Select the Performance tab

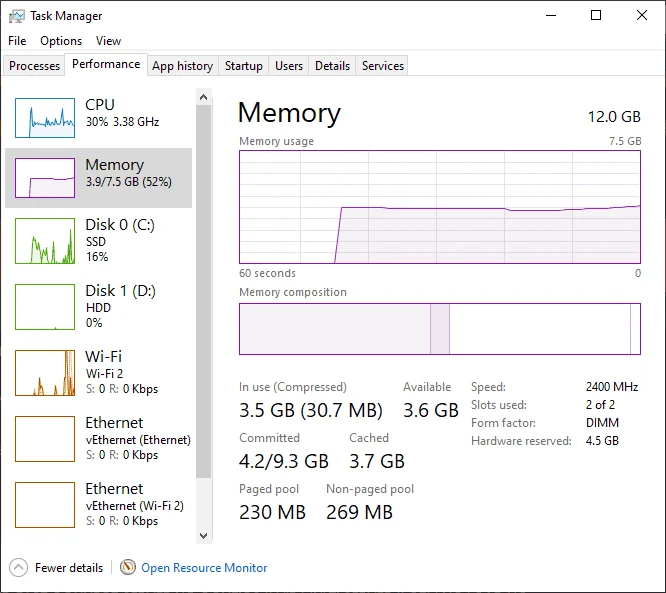coord(106,64)
